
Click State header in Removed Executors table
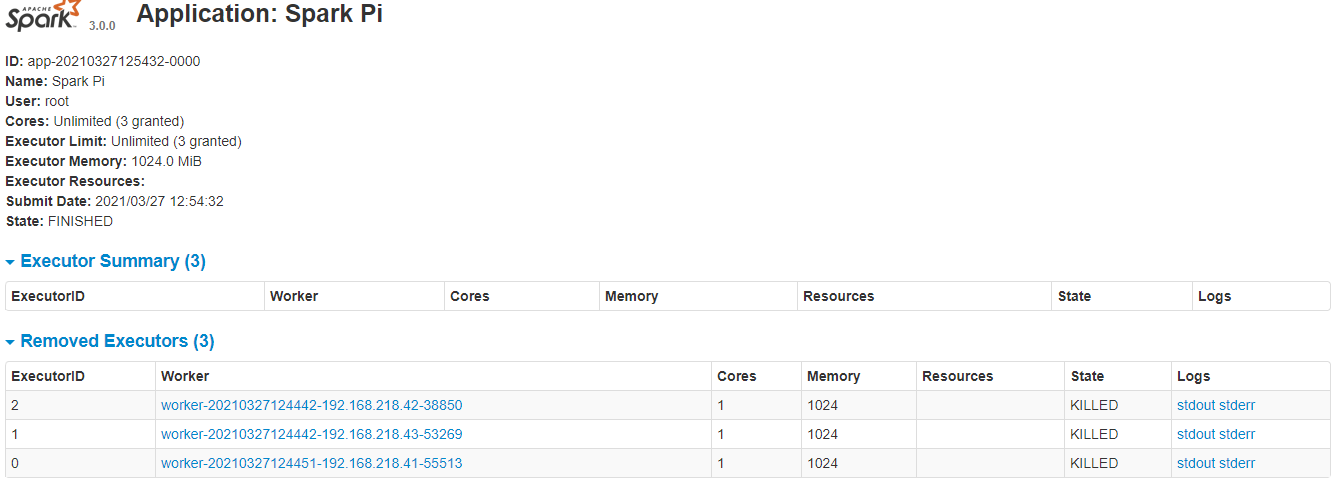tap(1087, 376)
